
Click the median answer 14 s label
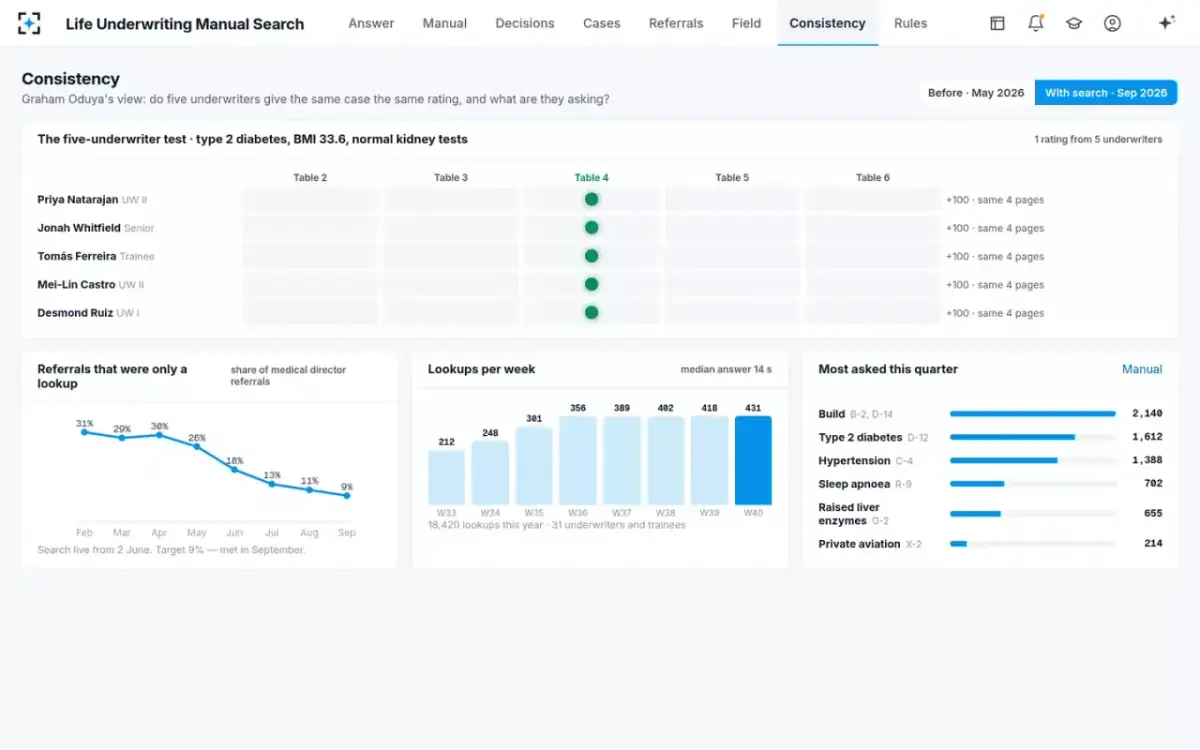coord(726,369)
